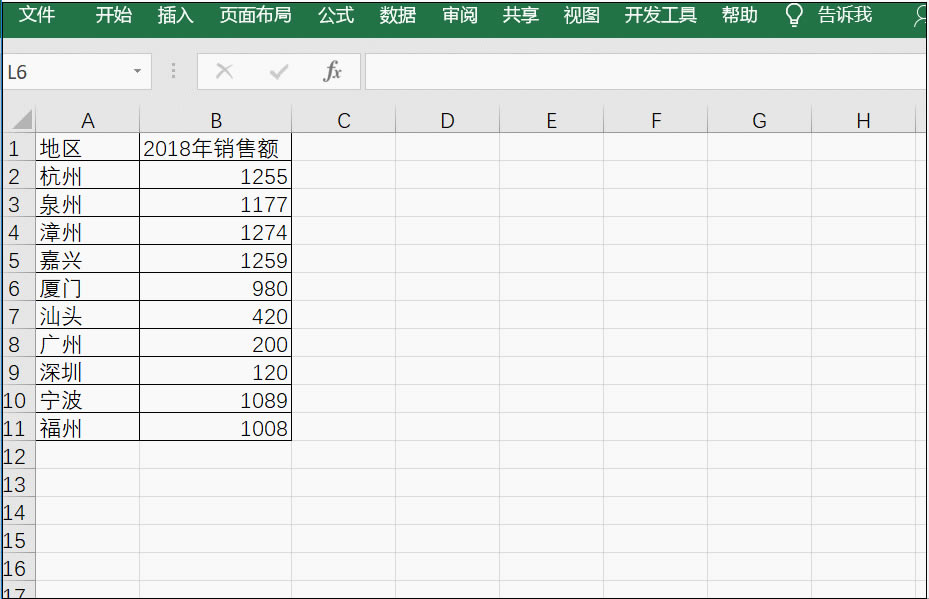The image size is (929, 599).
Task: Switch to the 数据 ribbon tab
Action: point(397,15)
